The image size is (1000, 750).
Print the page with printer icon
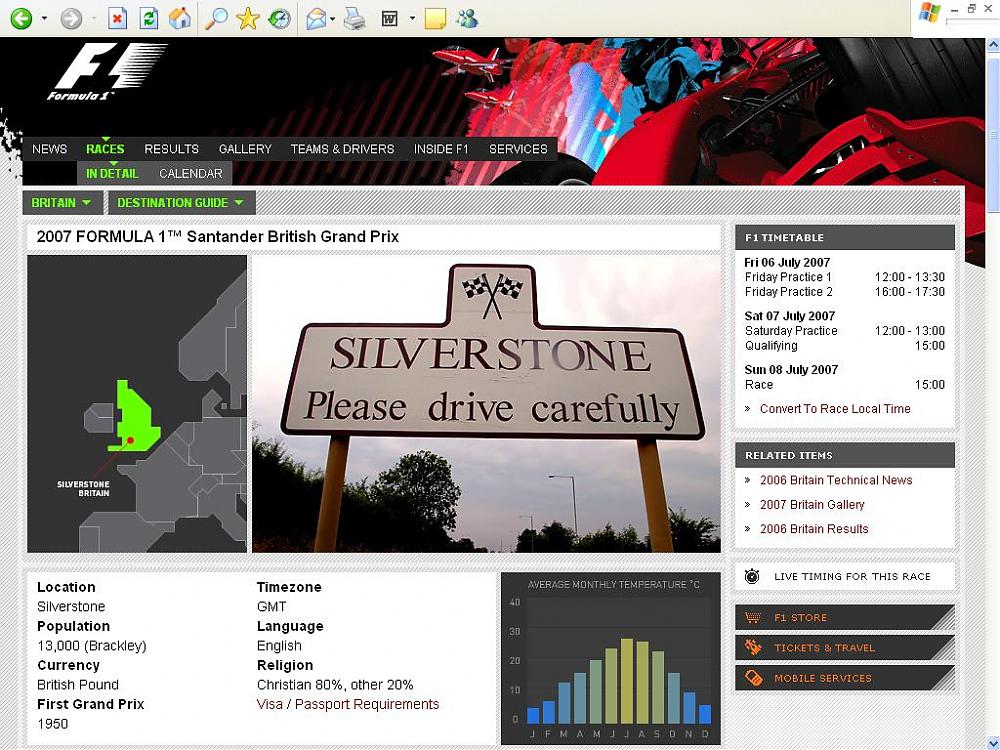355,19
